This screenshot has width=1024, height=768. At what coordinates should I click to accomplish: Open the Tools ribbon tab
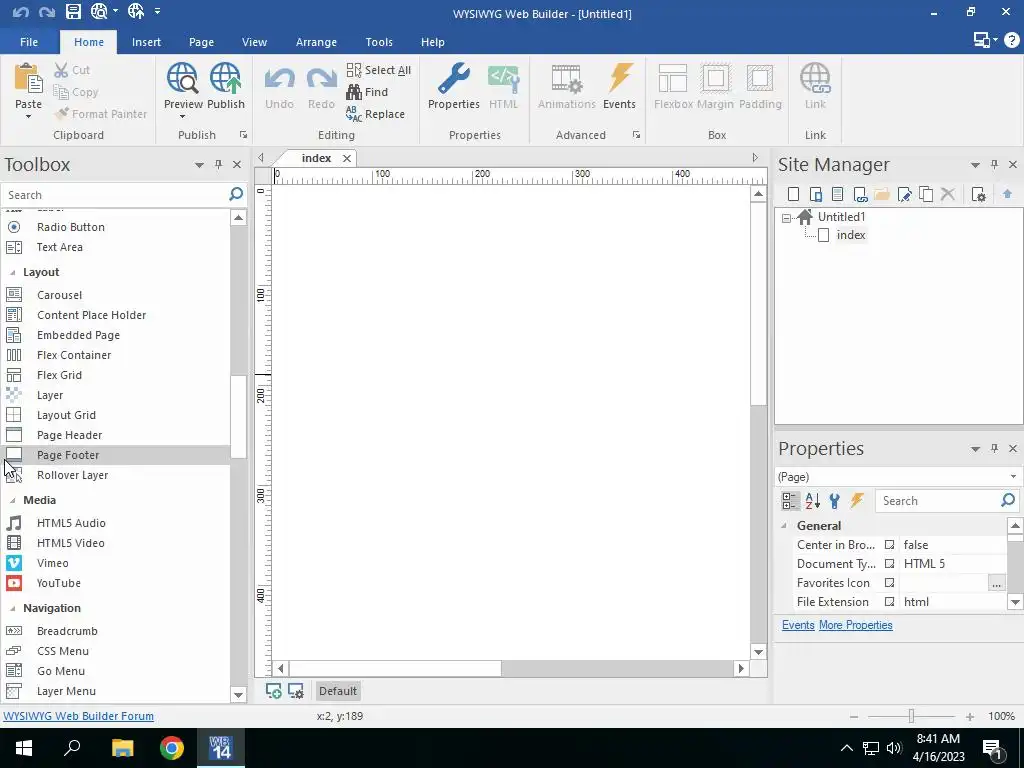379,42
